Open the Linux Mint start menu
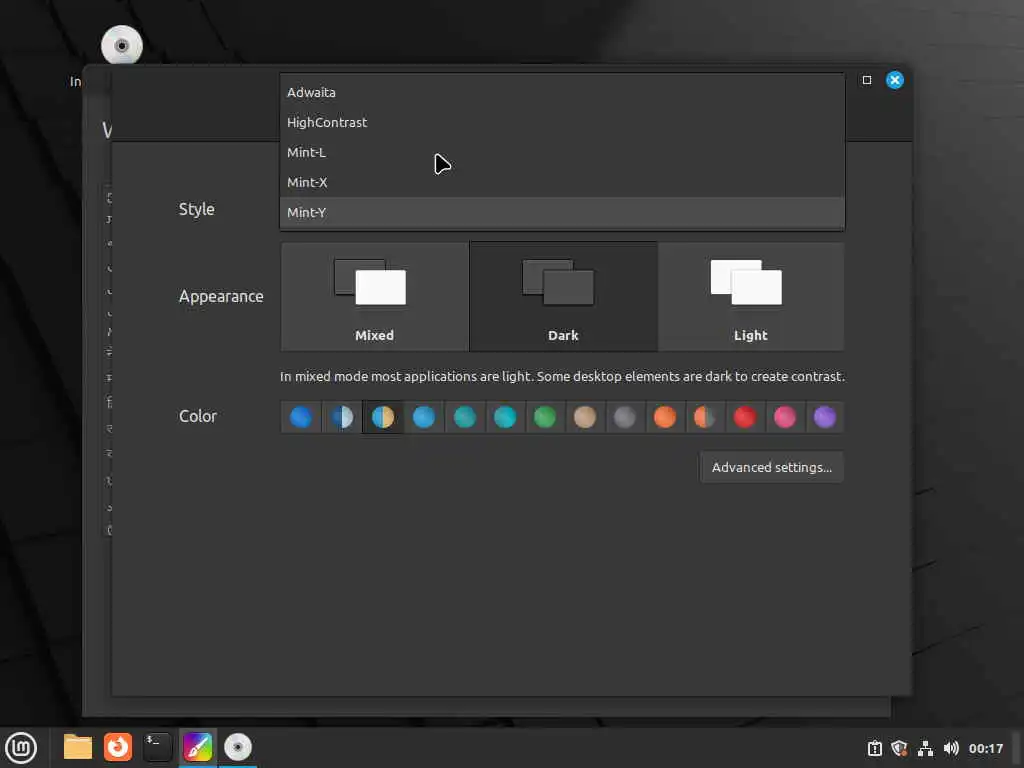 coord(21,748)
